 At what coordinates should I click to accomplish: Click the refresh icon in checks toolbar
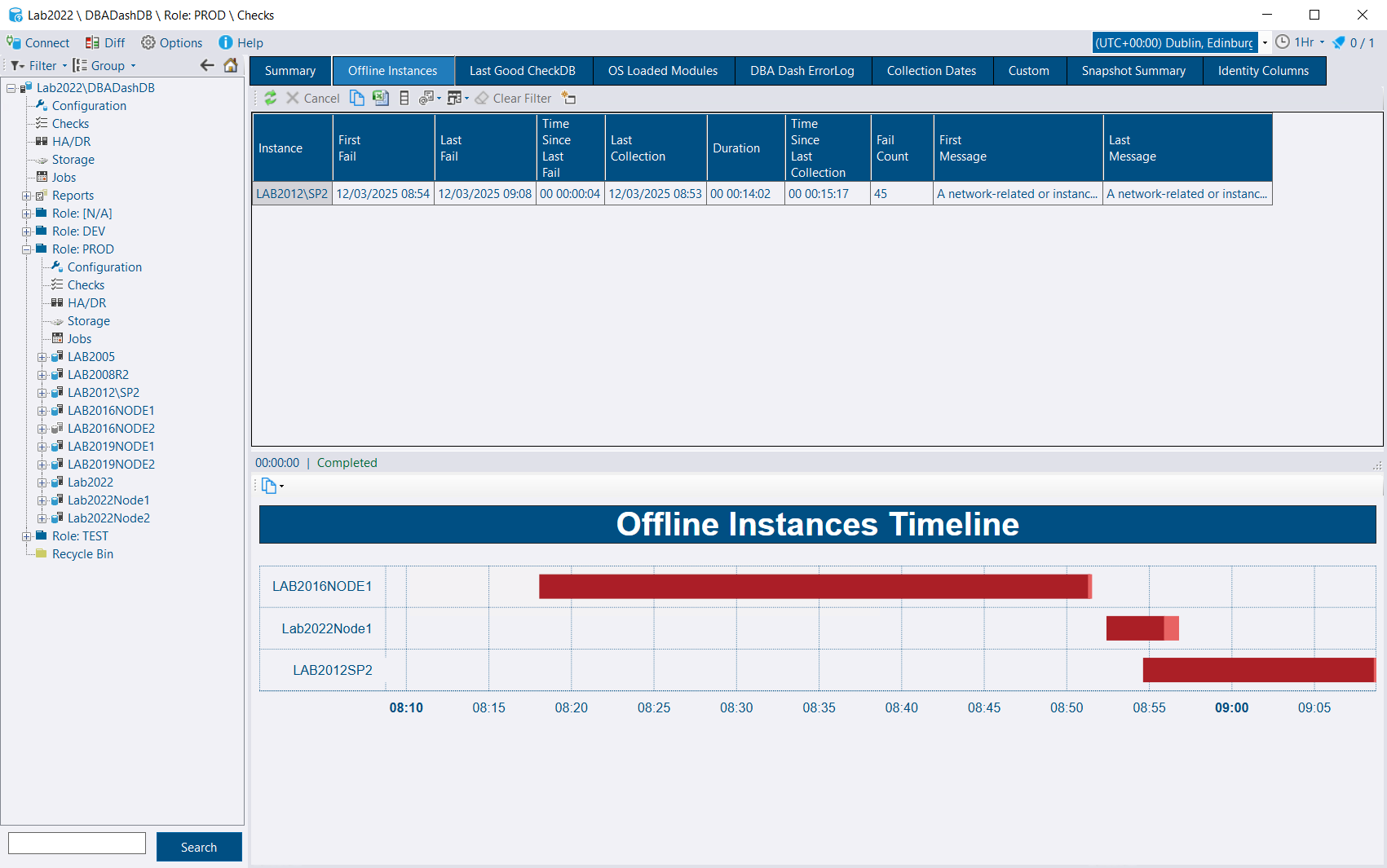271,98
